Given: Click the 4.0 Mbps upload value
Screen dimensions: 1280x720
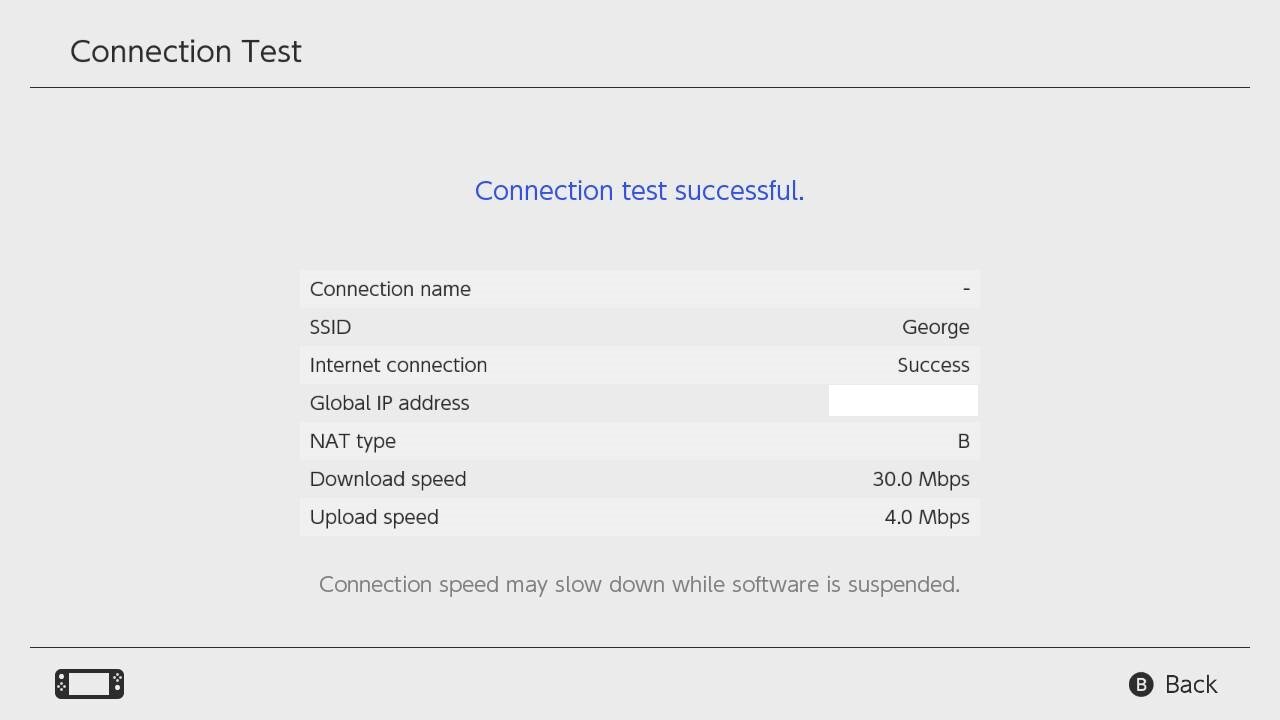Looking at the screenshot, I should pyautogui.click(x=926, y=517).
